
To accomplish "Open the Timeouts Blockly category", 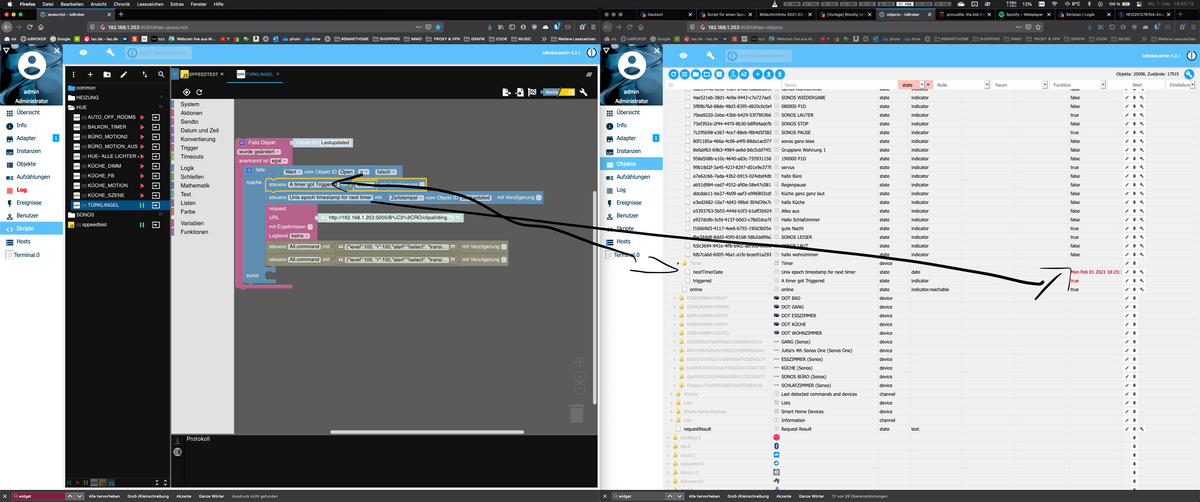I will pos(192,156).
